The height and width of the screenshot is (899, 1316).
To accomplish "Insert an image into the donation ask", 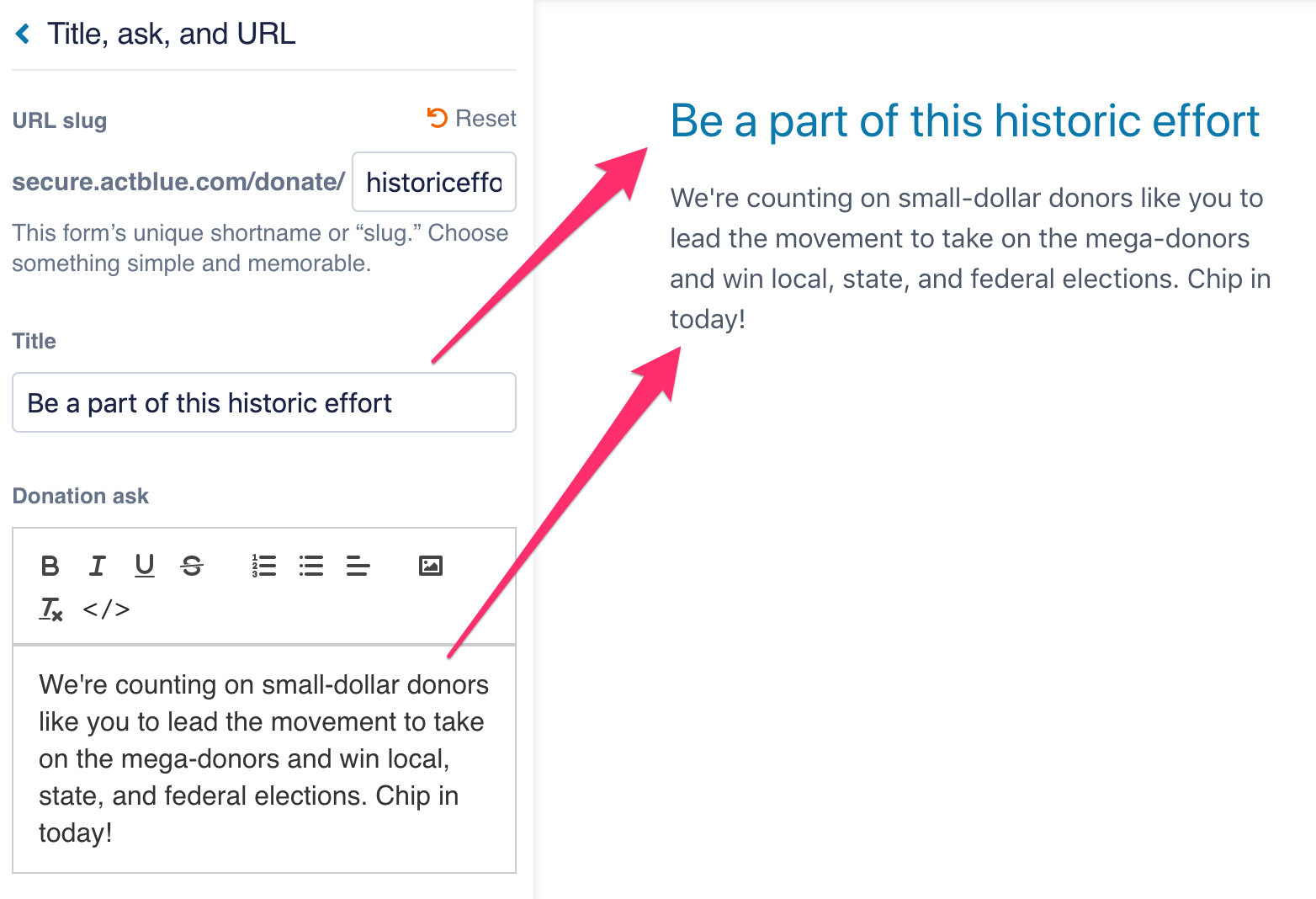I will point(430,566).
